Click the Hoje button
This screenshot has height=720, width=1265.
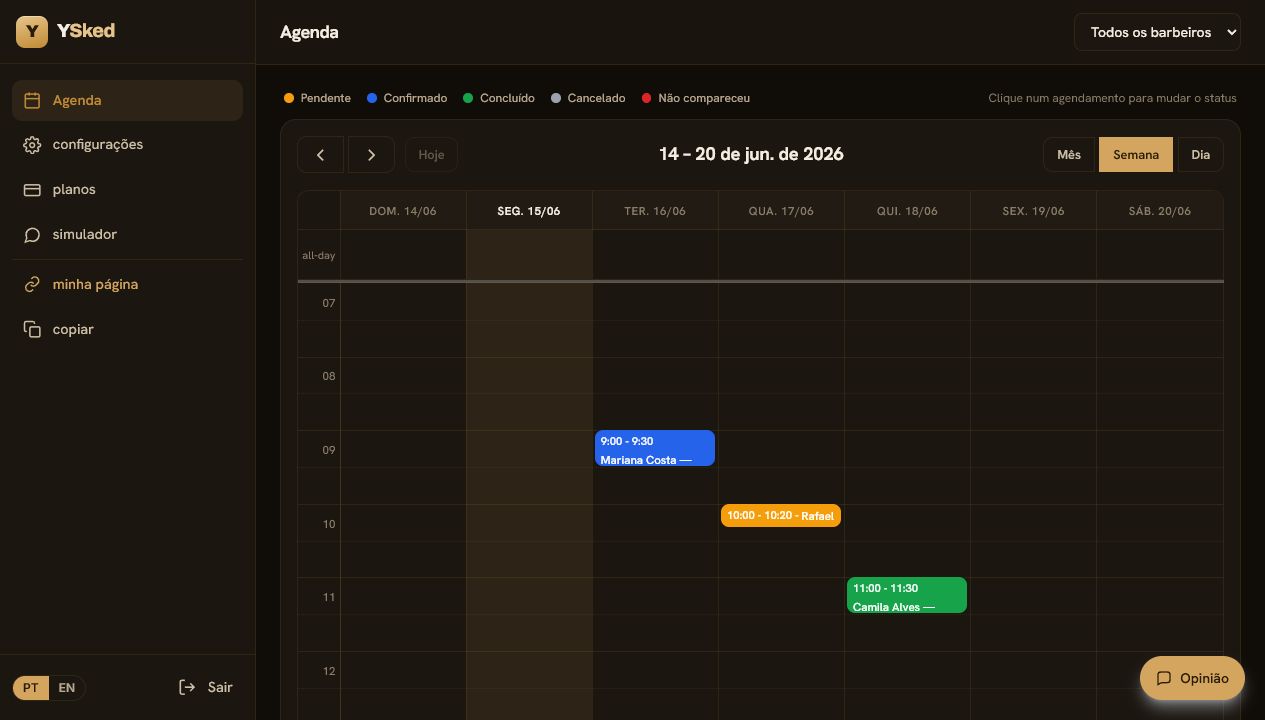click(431, 155)
